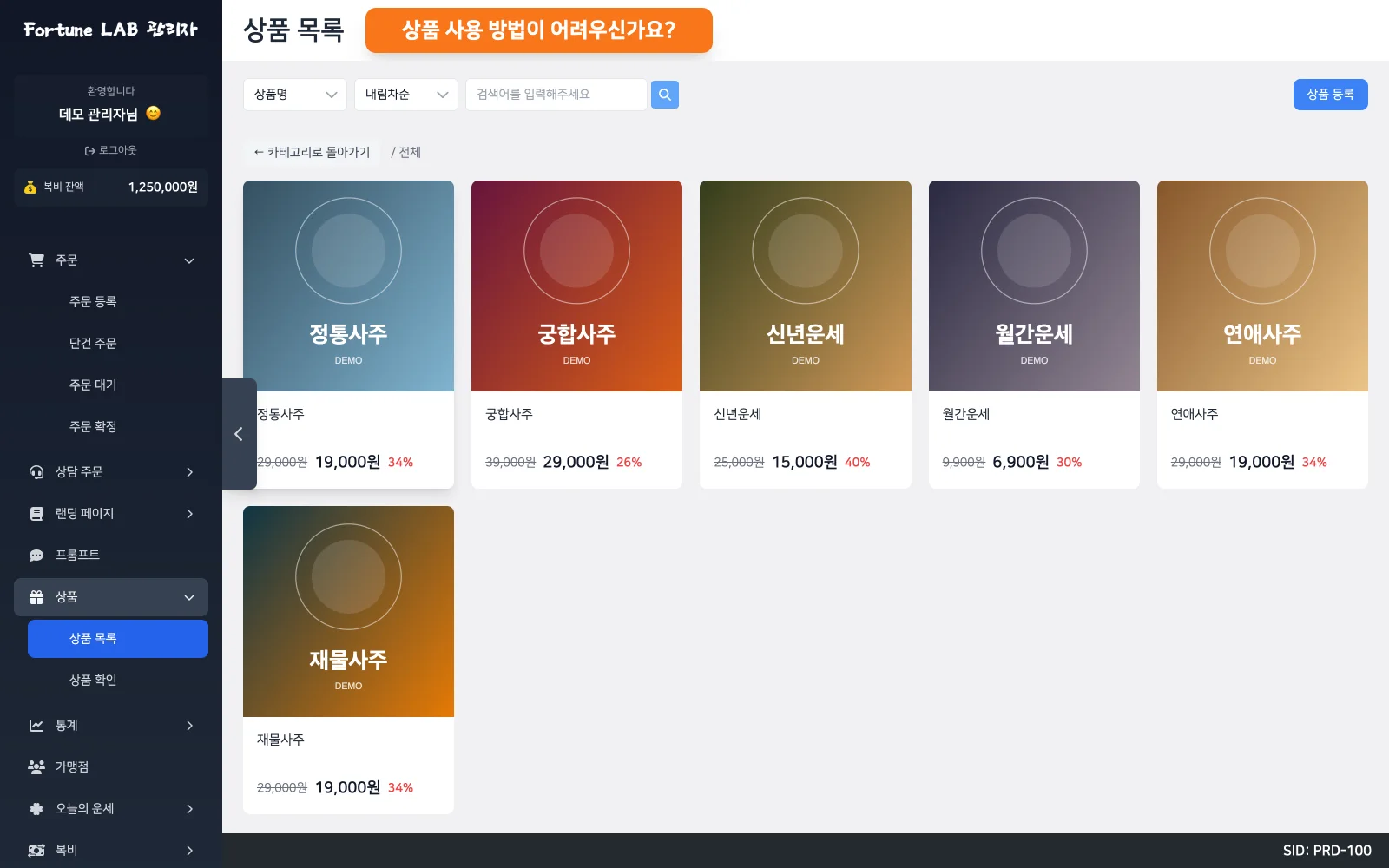Click the search keyword input field
The height and width of the screenshot is (868, 1389).
click(x=556, y=95)
